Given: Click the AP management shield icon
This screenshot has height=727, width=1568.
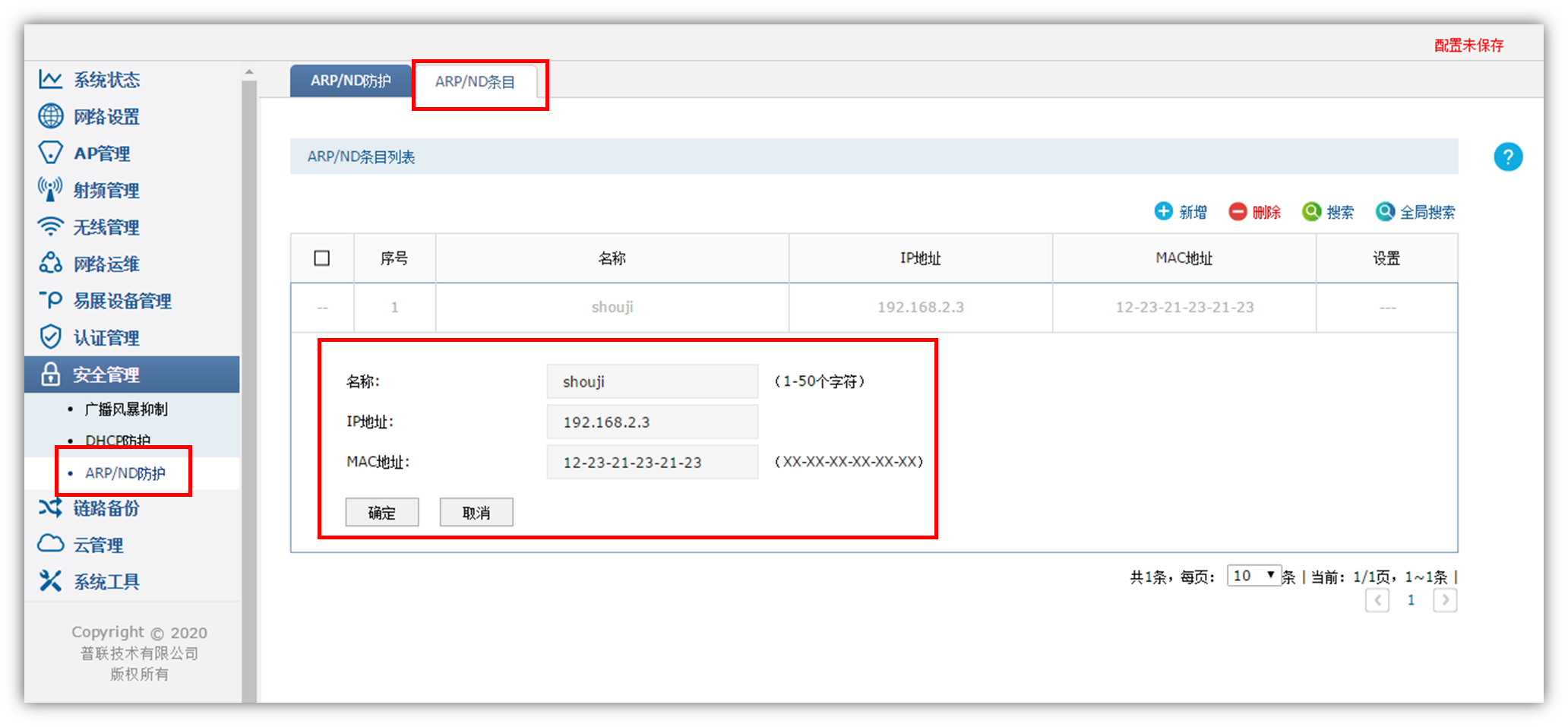Looking at the screenshot, I should [50, 153].
